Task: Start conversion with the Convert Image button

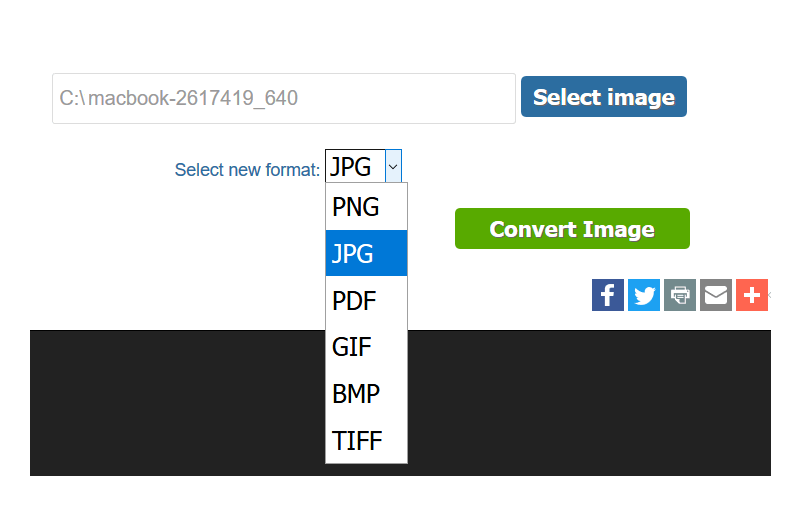Action: (x=572, y=229)
